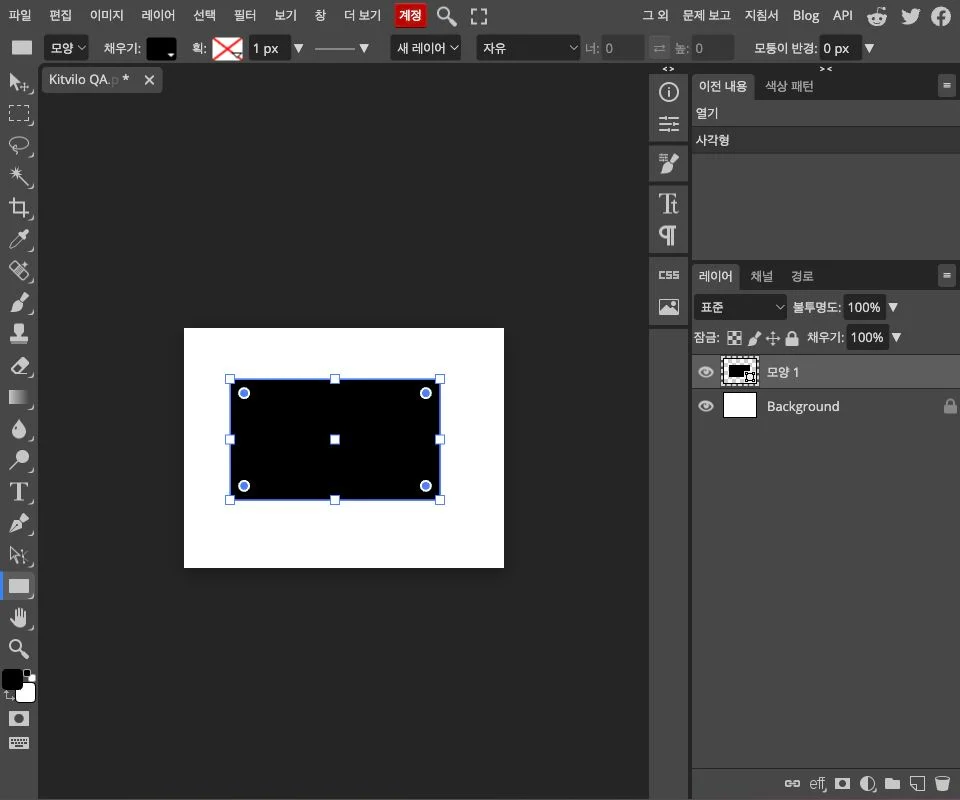The image size is (960, 800).
Task: Select the Blur tool
Action: 19,429
